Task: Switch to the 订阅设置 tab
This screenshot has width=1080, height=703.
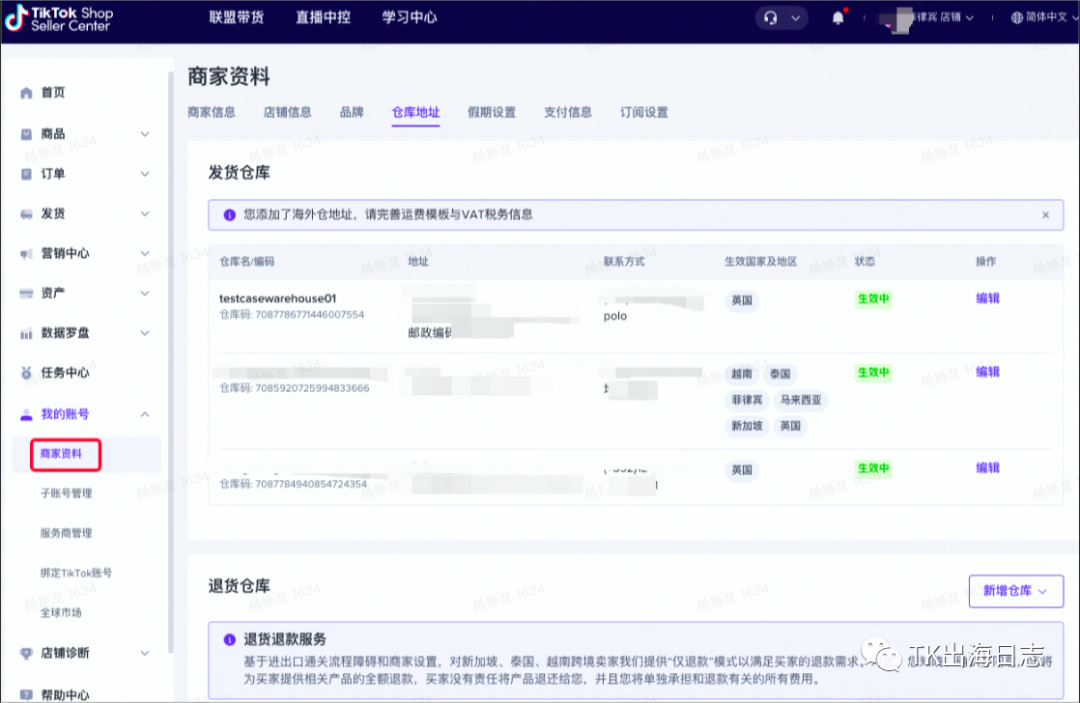Action: tap(644, 112)
